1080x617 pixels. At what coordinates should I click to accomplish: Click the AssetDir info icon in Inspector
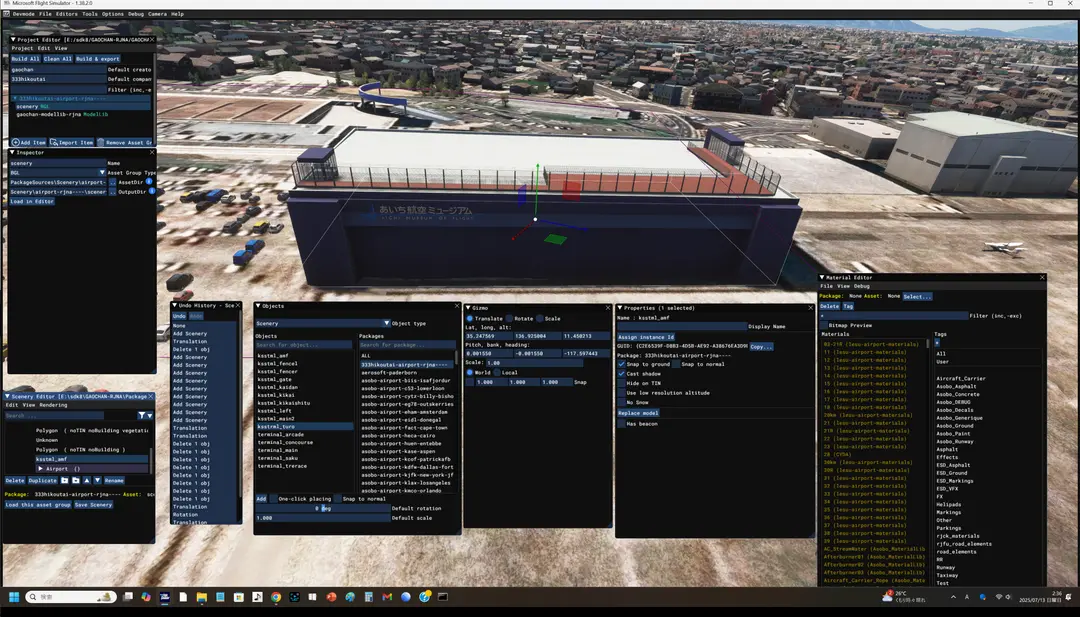tap(149, 182)
